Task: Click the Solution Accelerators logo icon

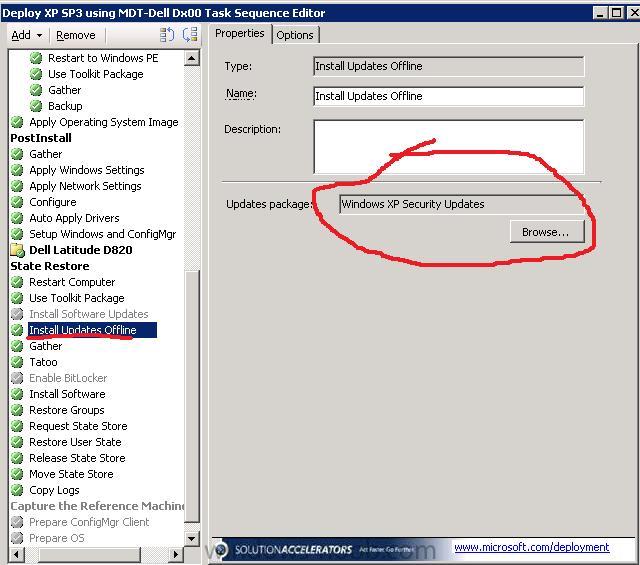Action: 221,550
